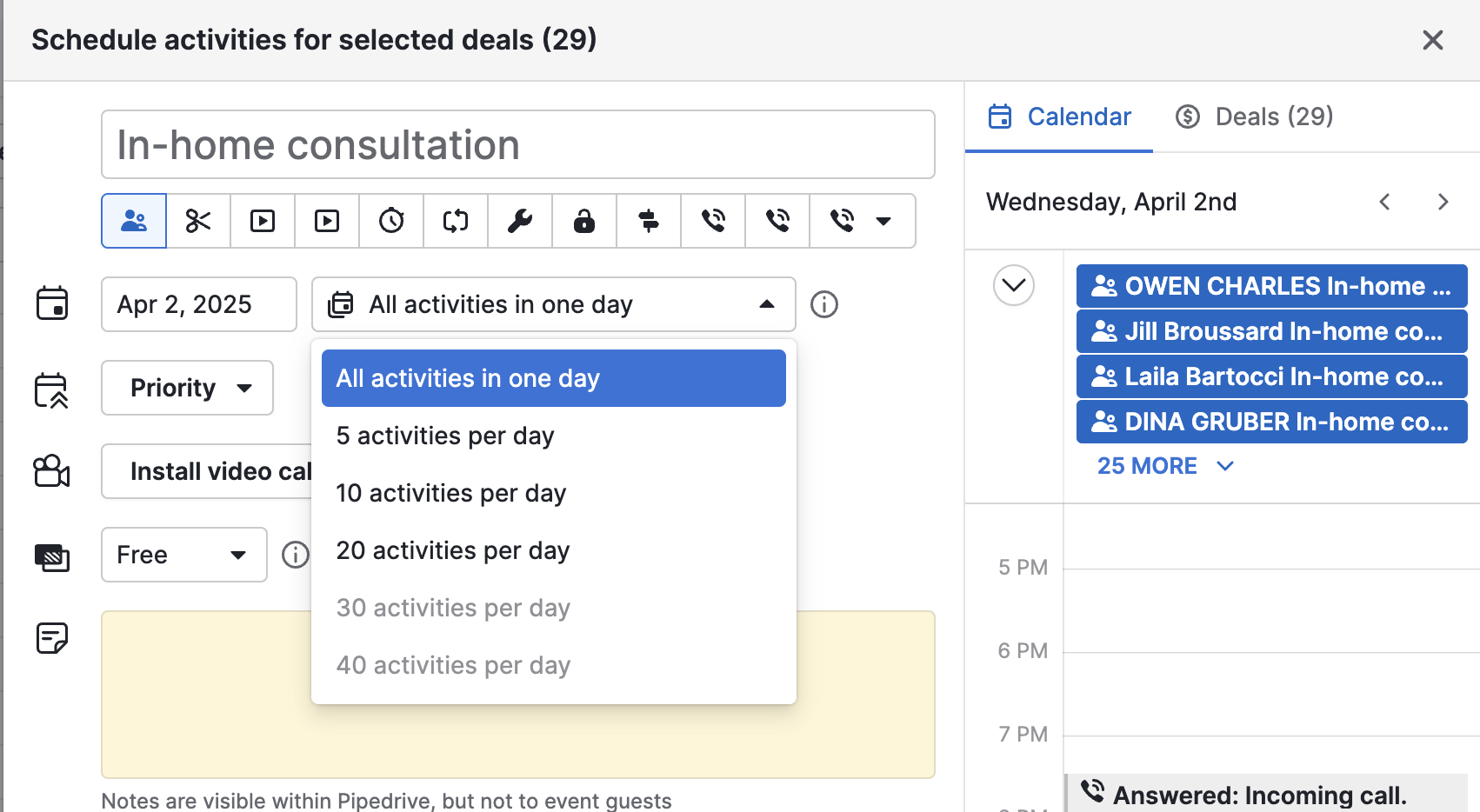Image resolution: width=1480 pixels, height=812 pixels.
Task: Click the info icon beside activities dropdown
Action: [x=824, y=304]
